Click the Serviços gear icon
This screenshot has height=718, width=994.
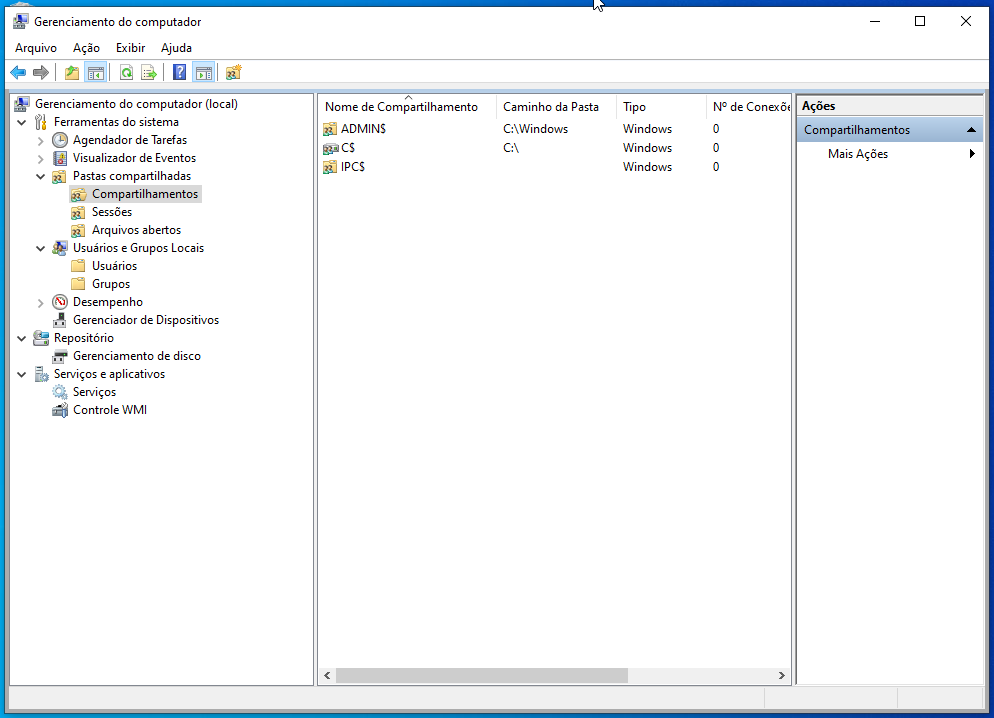click(60, 392)
